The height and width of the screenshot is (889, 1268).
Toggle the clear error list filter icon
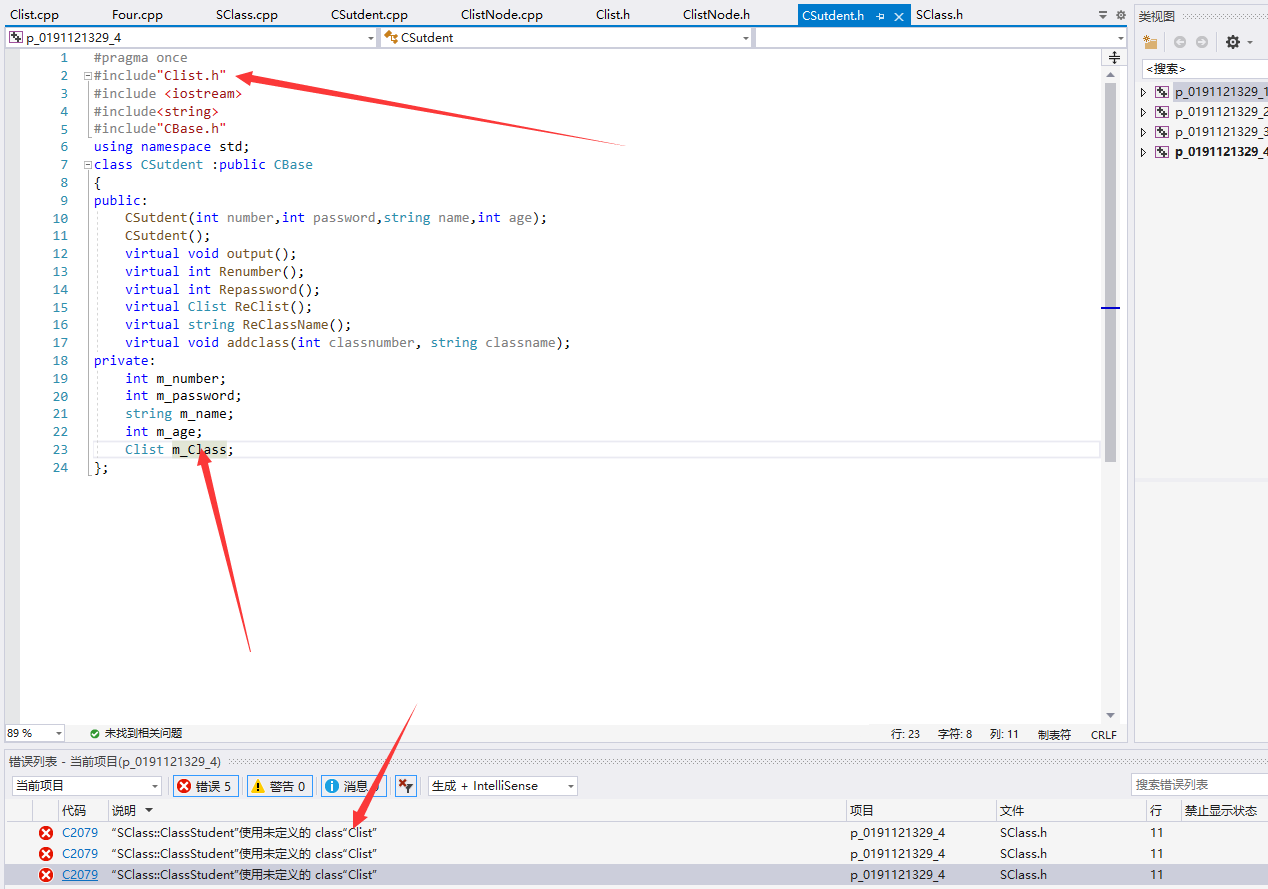[405, 786]
